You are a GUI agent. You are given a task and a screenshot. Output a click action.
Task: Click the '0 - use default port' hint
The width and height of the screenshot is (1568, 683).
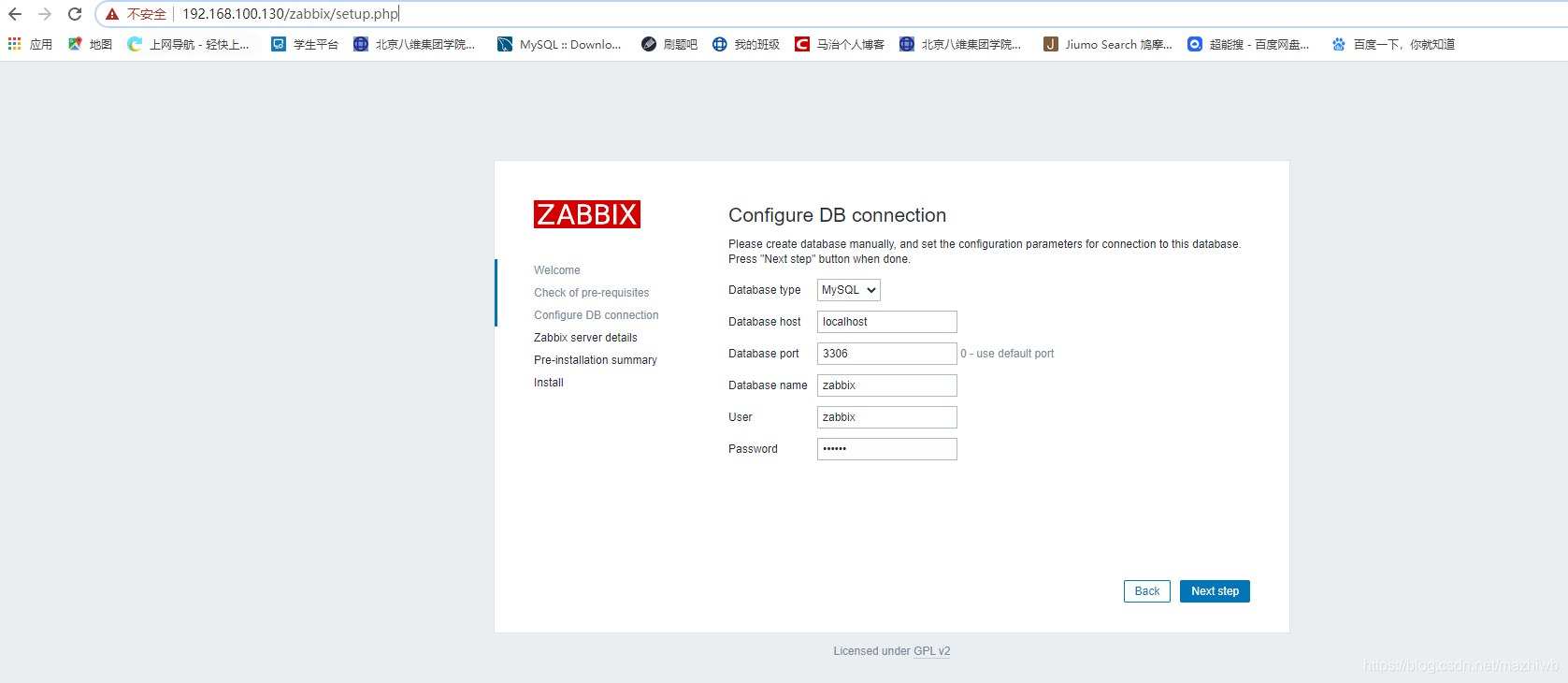click(1007, 354)
